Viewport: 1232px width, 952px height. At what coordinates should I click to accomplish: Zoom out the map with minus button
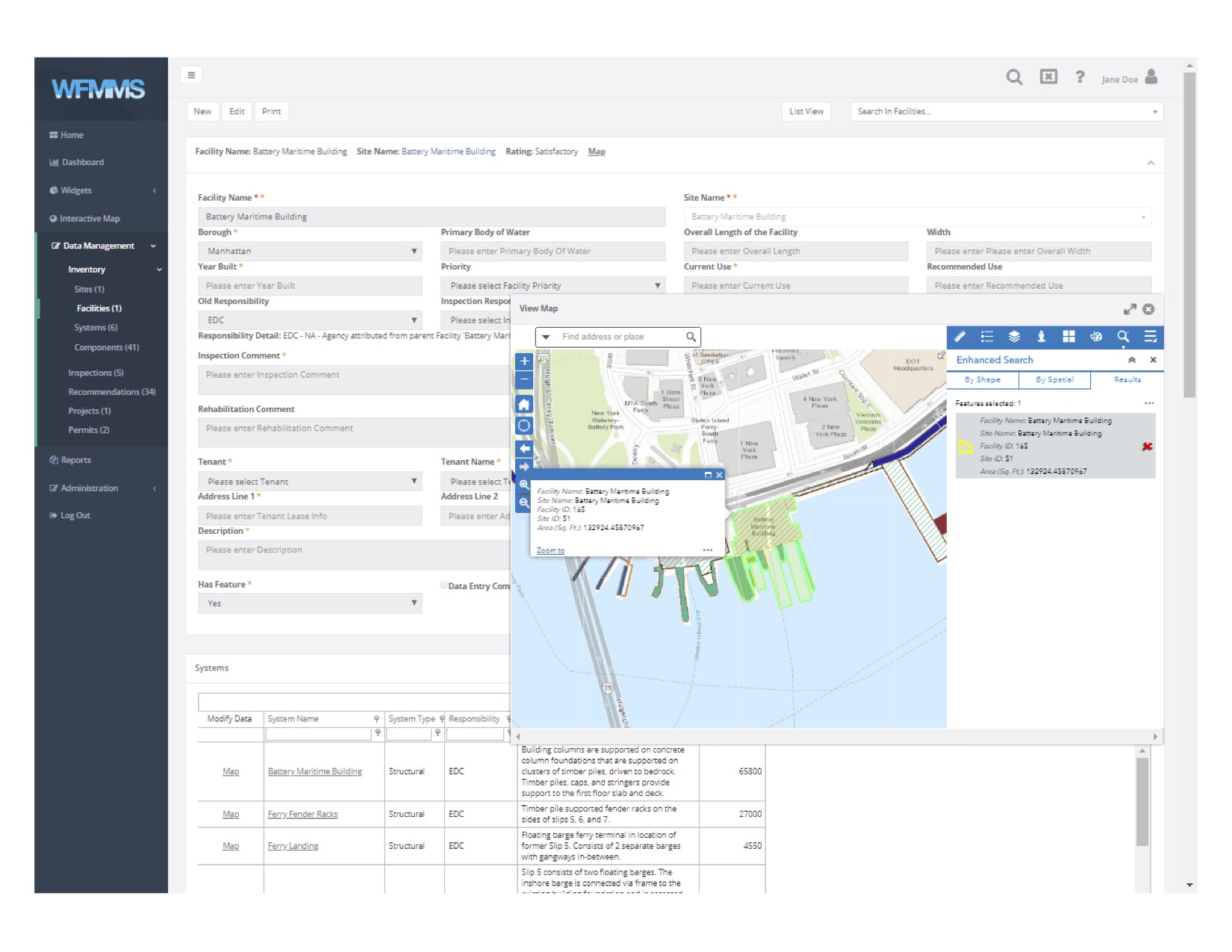point(524,379)
